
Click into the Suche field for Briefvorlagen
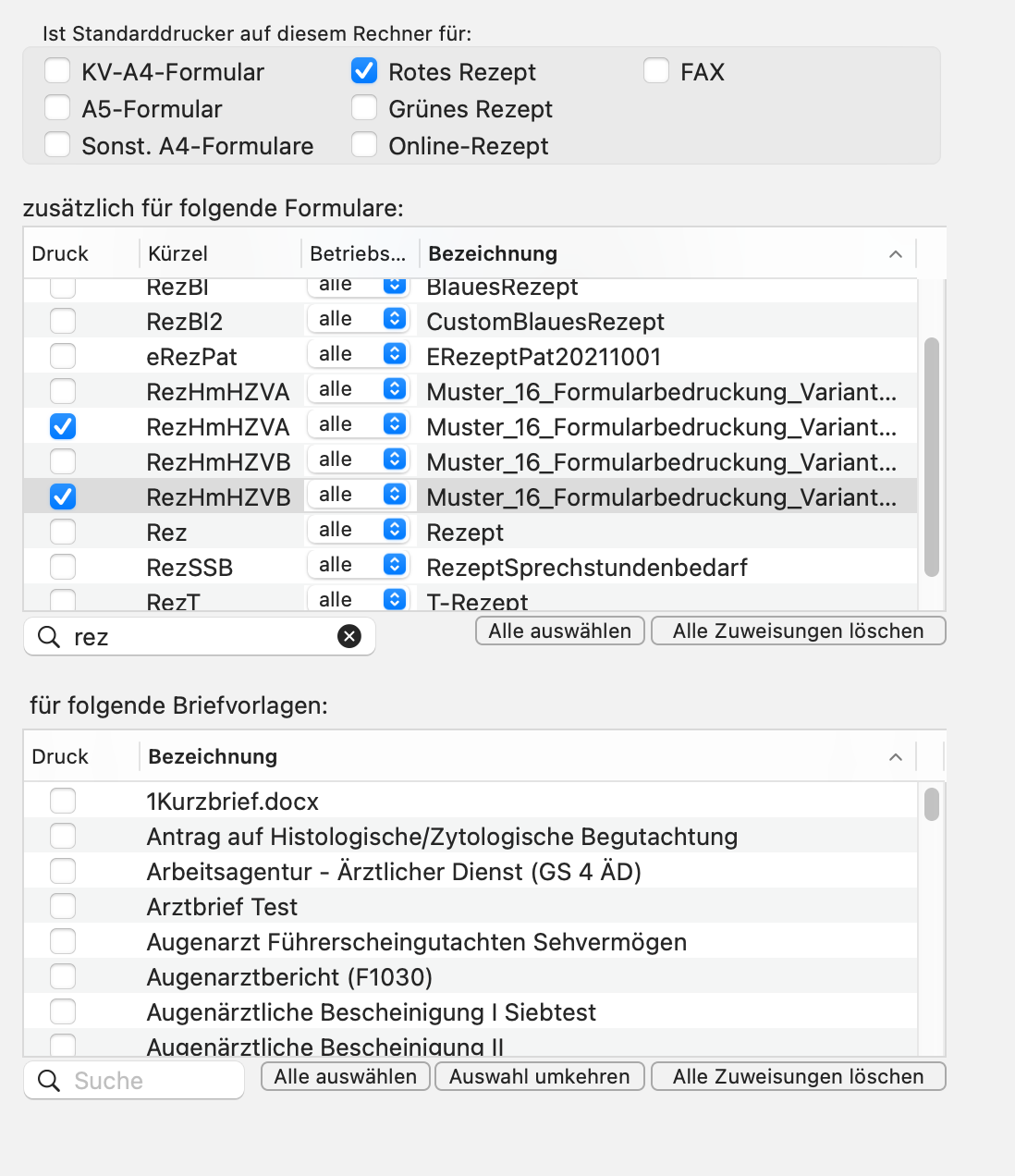click(134, 1080)
